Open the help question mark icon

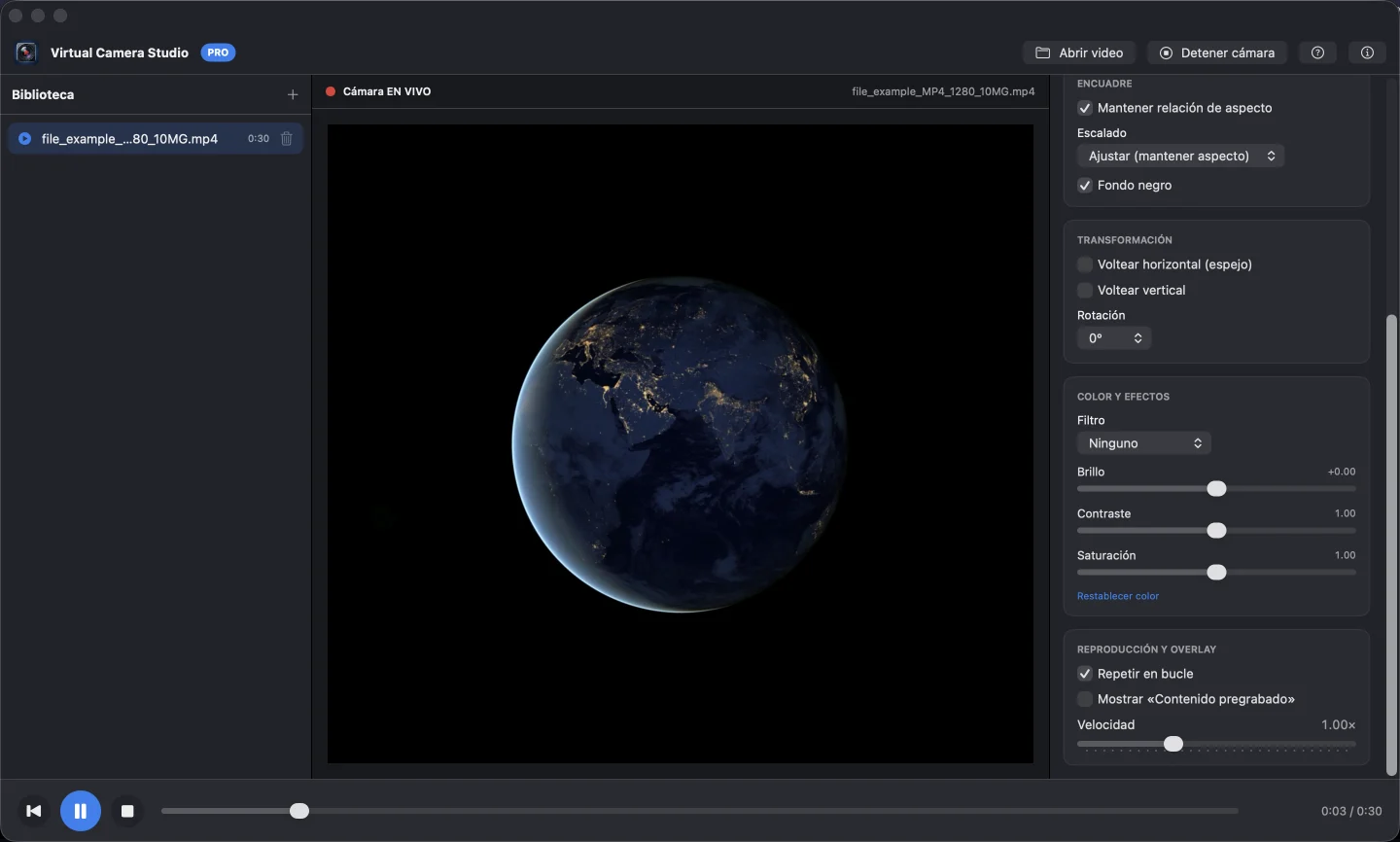coord(1317,53)
